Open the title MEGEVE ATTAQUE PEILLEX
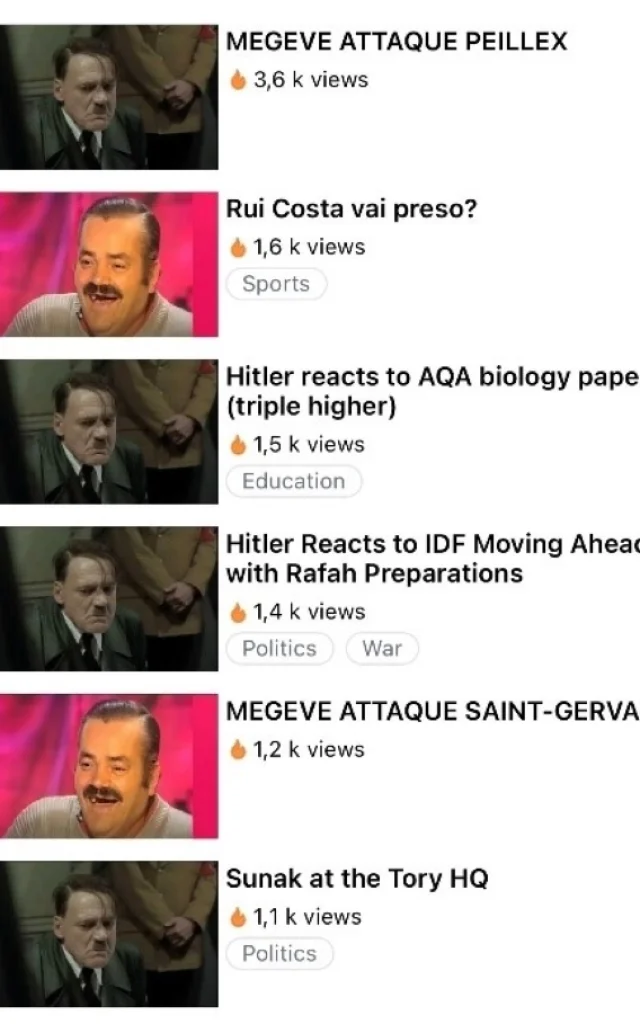Viewport: 640px width, 1024px height. (x=396, y=41)
